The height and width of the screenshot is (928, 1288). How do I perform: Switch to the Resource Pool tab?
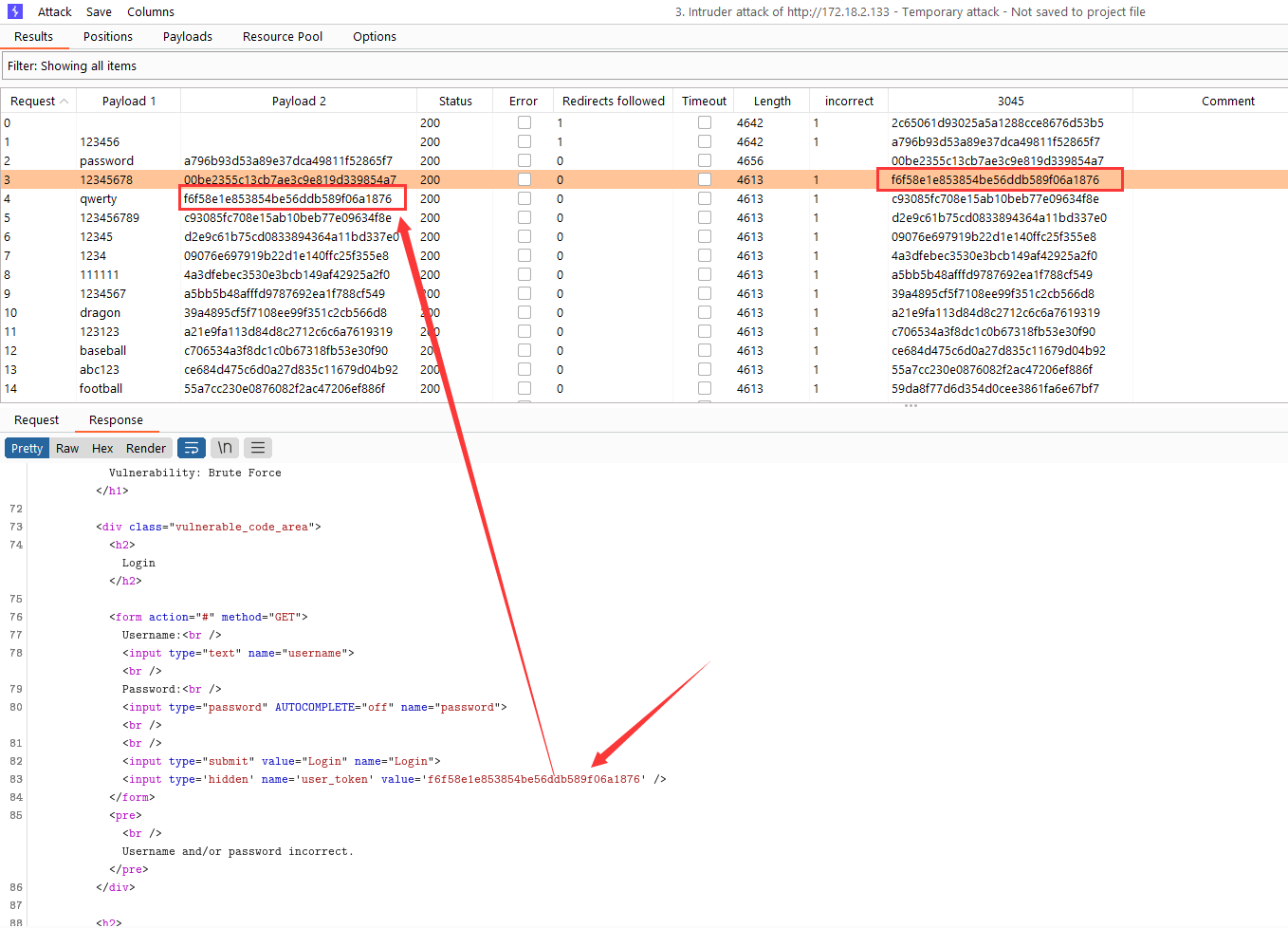pyautogui.click(x=283, y=37)
